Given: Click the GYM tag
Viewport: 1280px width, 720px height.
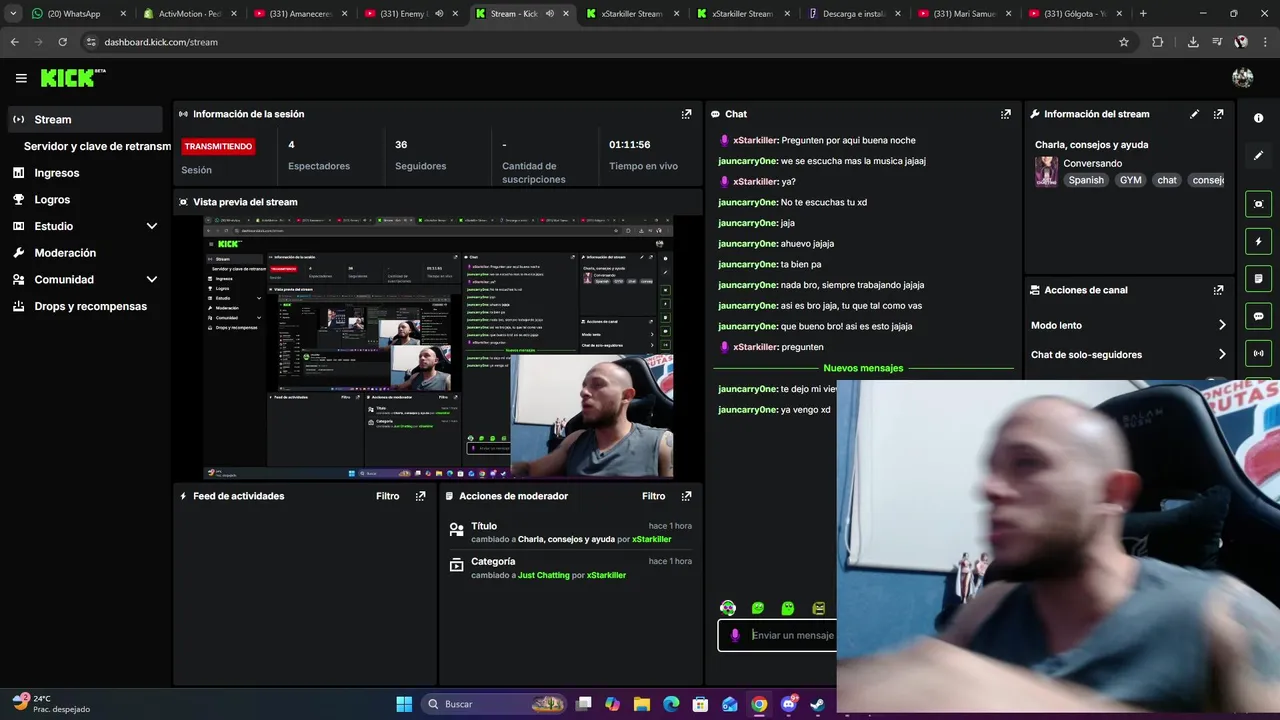Looking at the screenshot, I should [x=1130, y=180].
